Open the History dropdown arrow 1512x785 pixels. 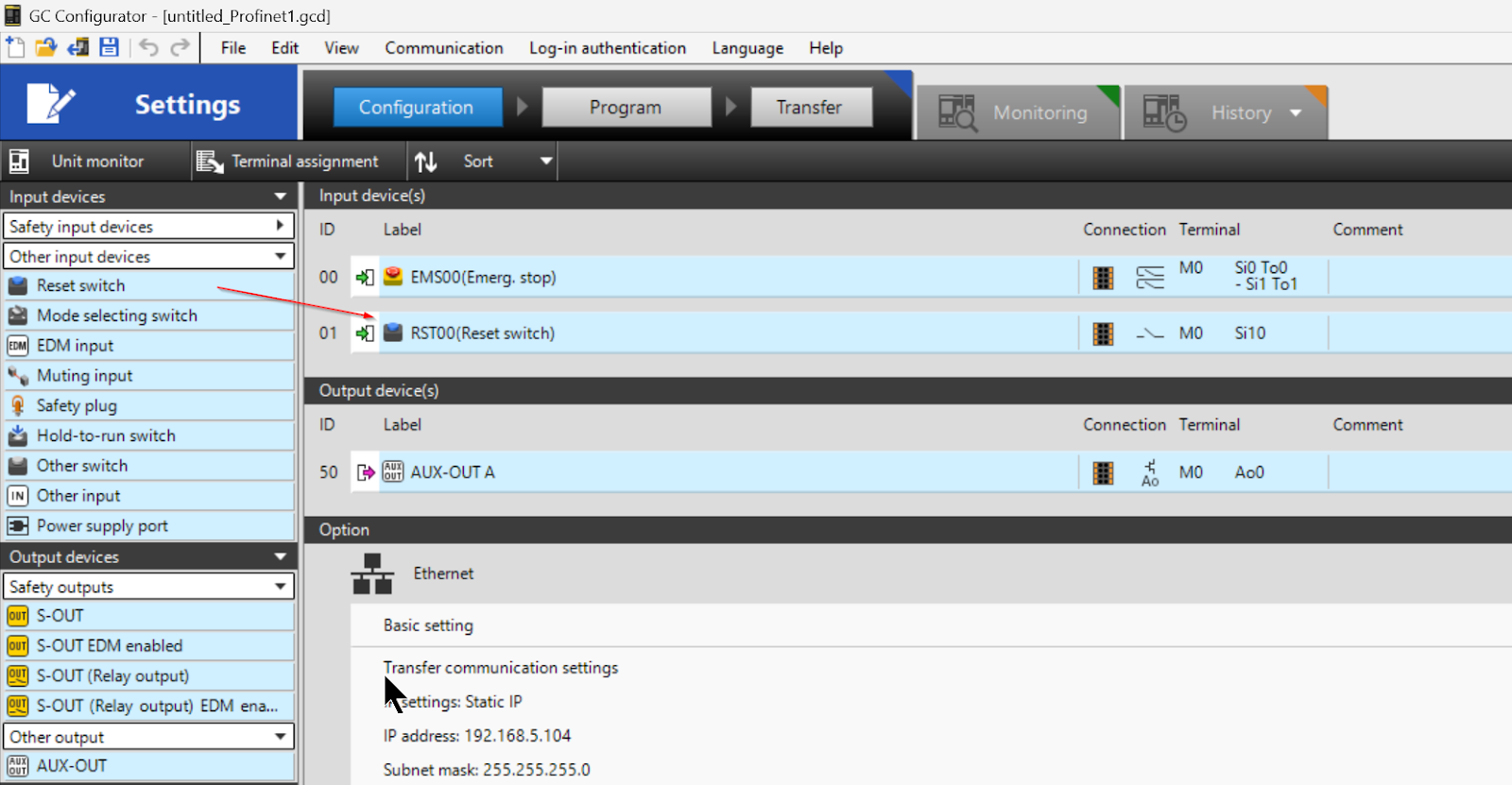pos(1296,112)
